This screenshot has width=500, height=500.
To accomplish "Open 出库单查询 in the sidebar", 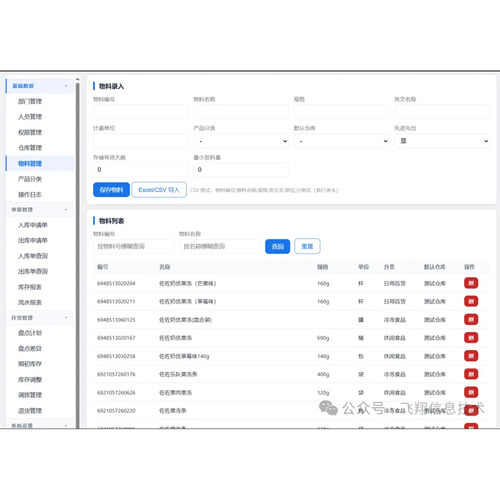I will tap(33, 271).
